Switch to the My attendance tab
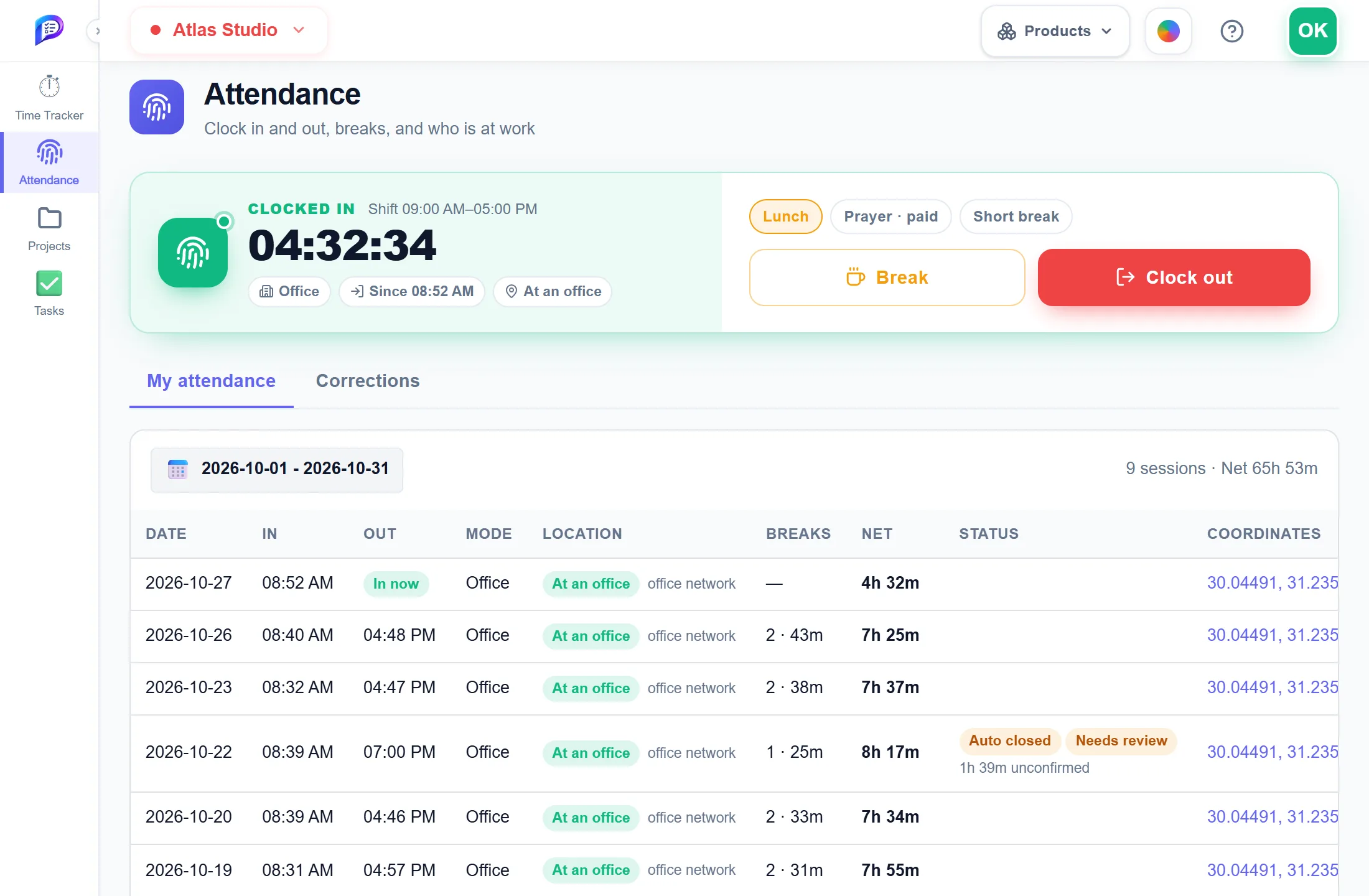Screen dimensions: 1369x896 click(211, 381)
